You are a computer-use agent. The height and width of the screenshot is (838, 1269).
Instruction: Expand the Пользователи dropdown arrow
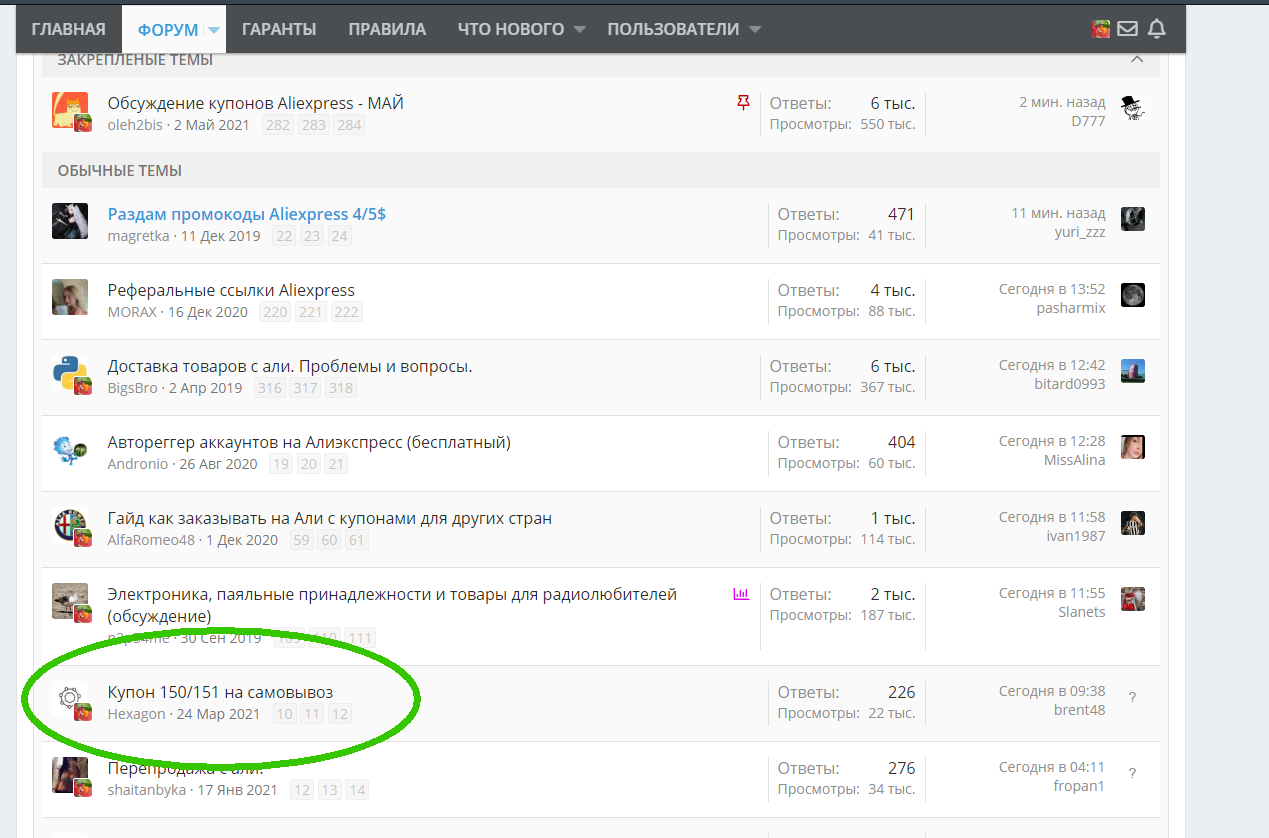755,30
